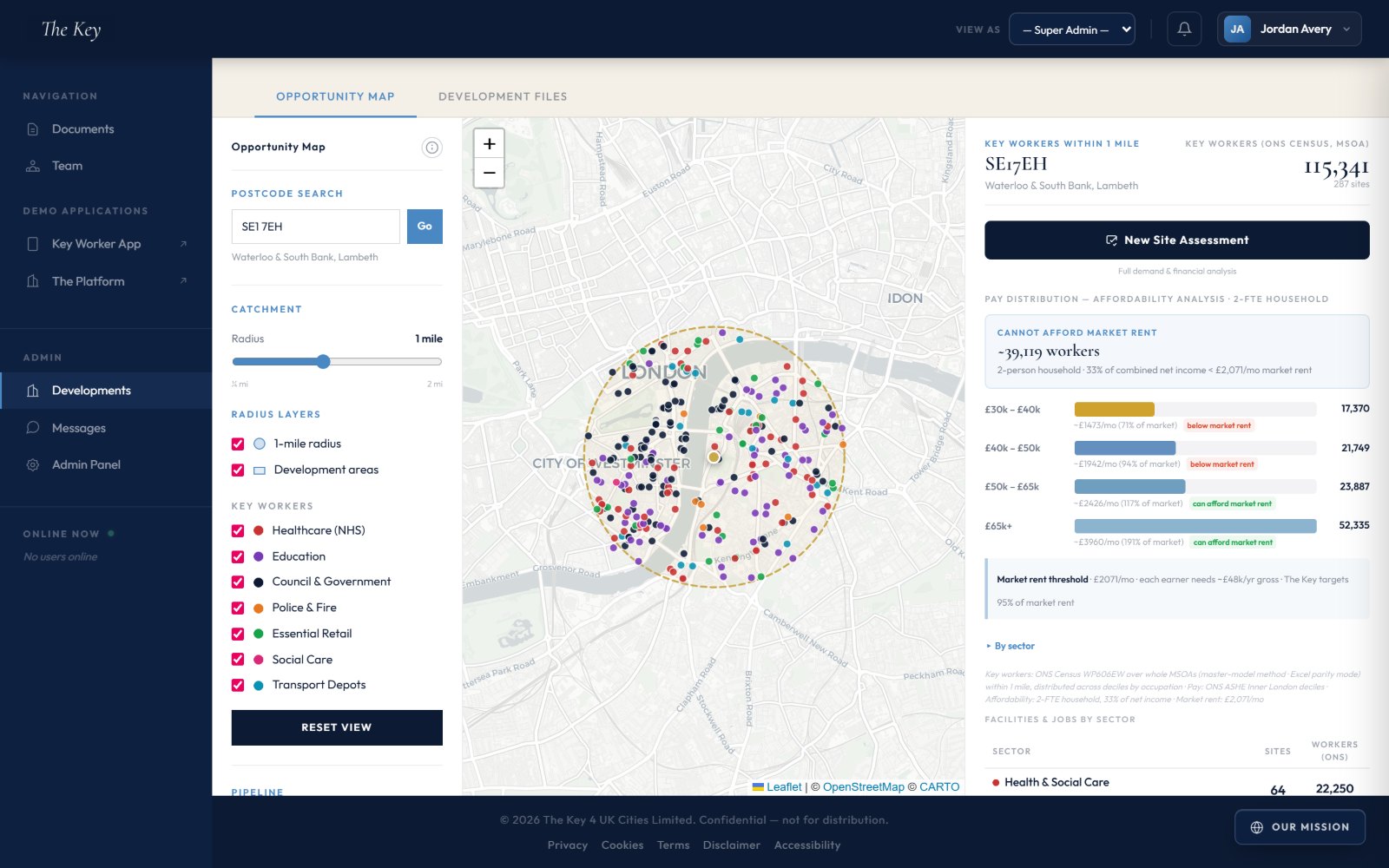The height and width of the screenshot is (868, 1389).
Task: Click the JA user avatar
Action: (1237, 29)
